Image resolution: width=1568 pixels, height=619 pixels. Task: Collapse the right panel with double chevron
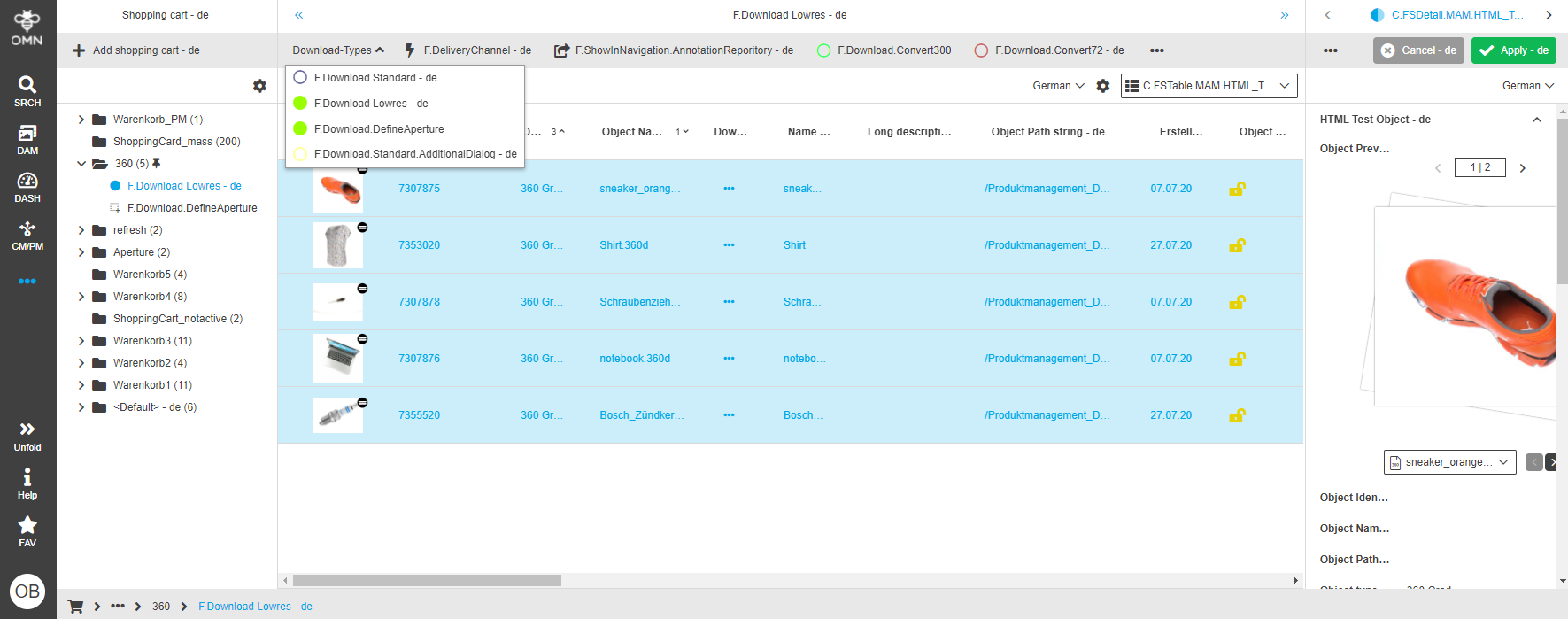[x=1284, y=15]
